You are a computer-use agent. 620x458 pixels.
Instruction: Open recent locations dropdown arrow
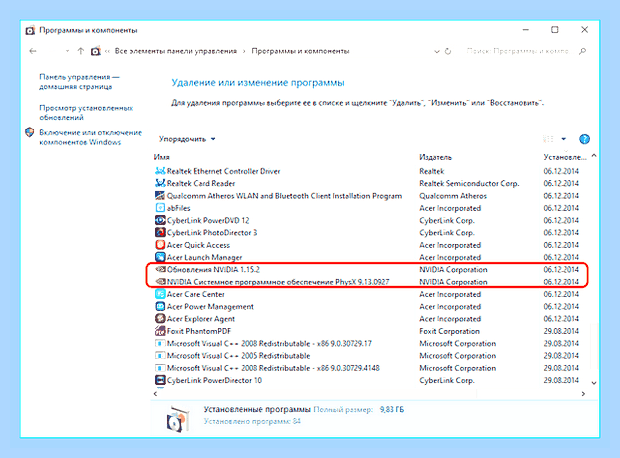coord(67,51)
